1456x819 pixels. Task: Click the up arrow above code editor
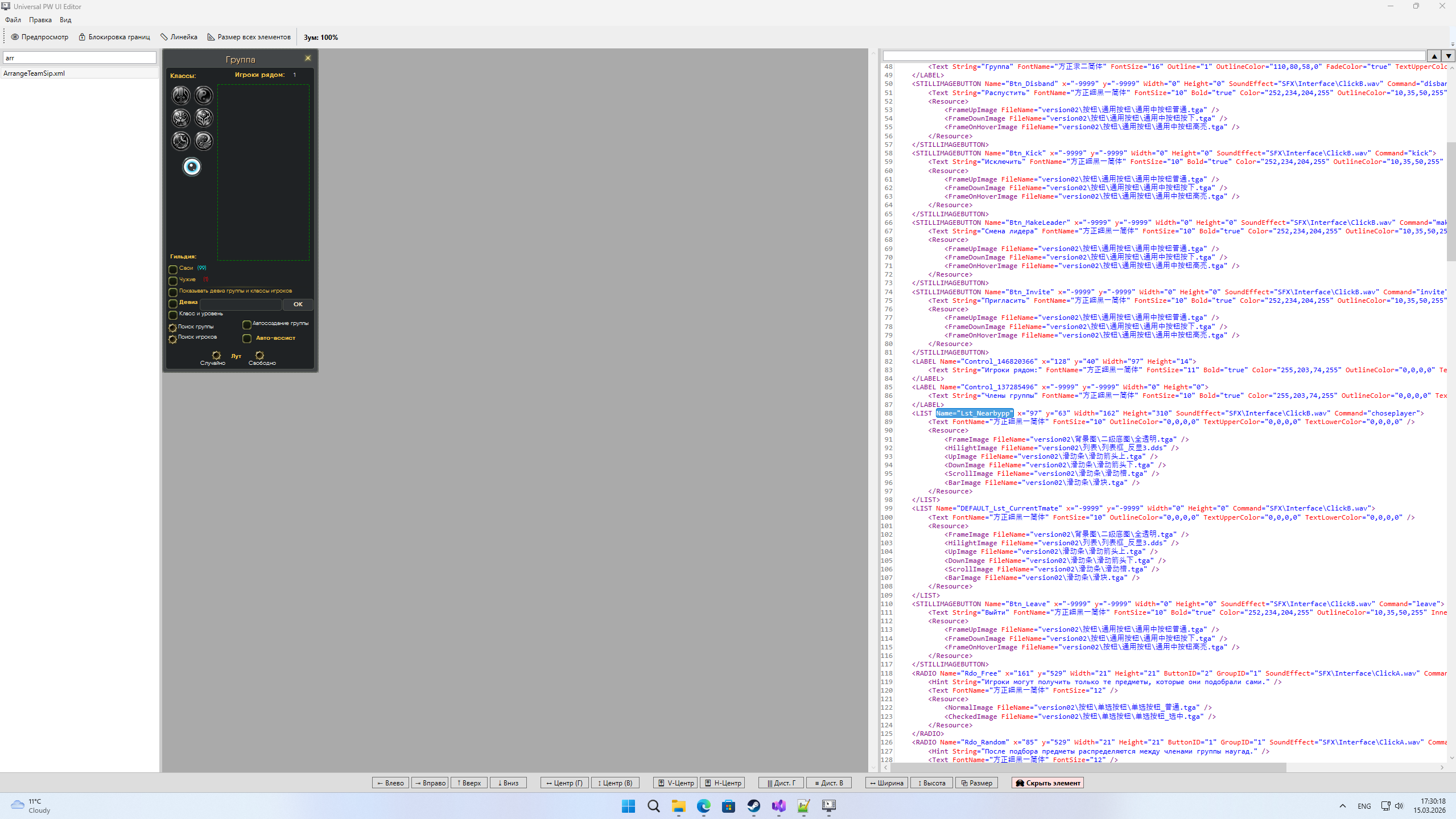[x=1434, y=56]
